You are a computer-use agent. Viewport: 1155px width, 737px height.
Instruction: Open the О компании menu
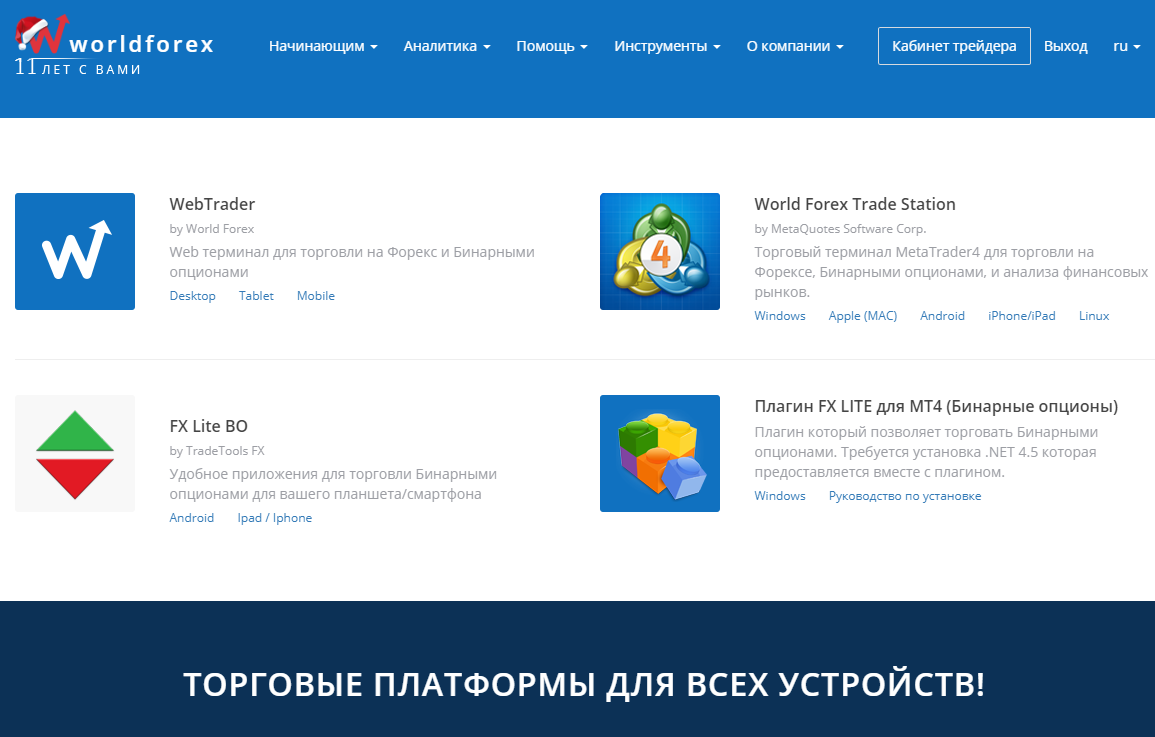[795, 46]
